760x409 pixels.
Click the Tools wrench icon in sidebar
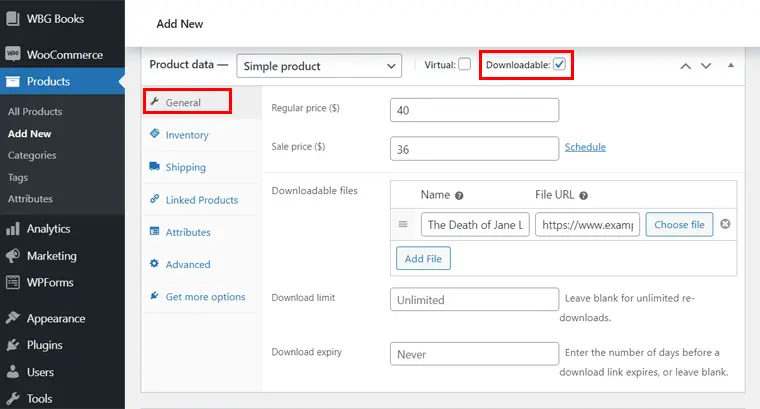(13, 398)
